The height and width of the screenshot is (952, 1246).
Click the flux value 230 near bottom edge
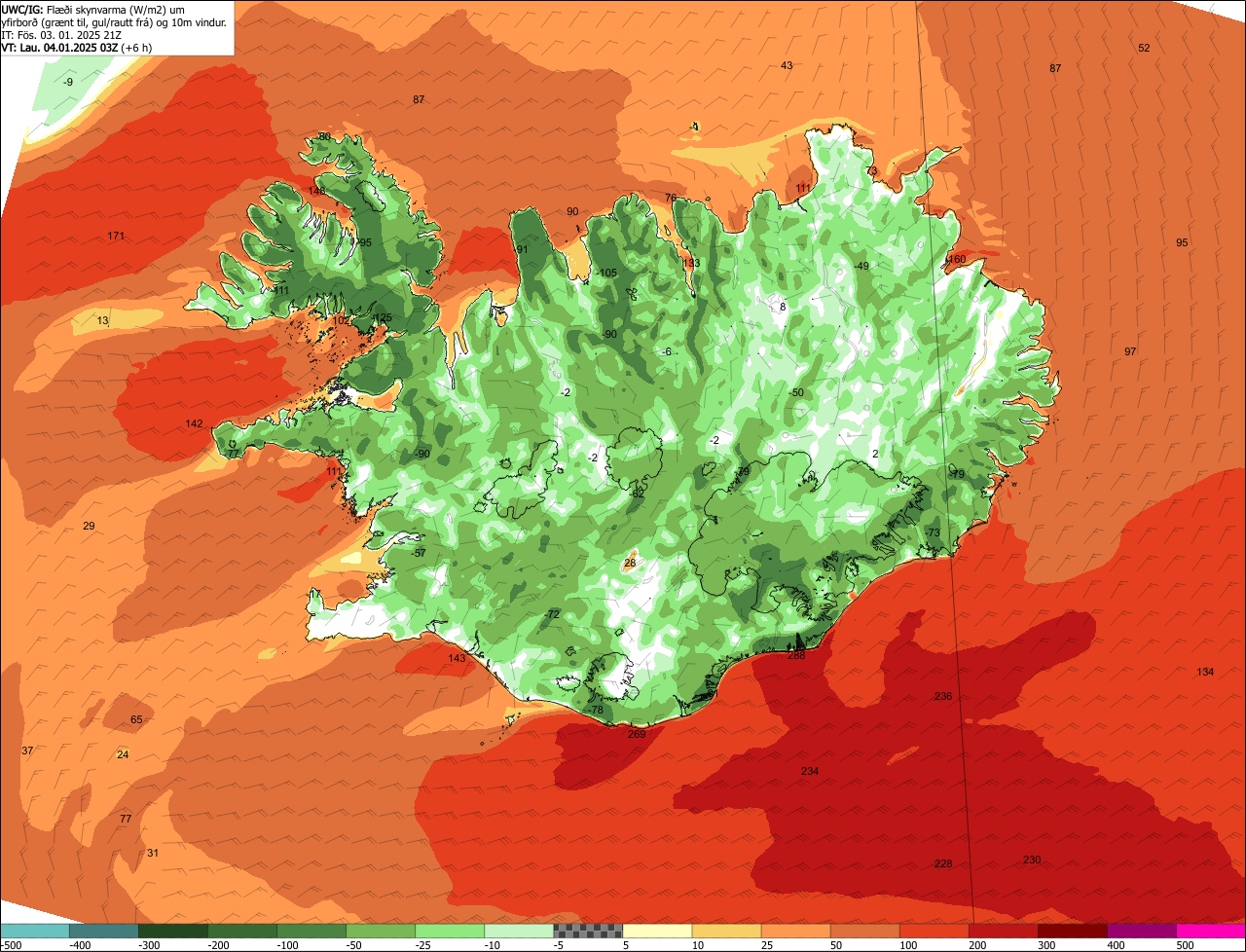1032,860
